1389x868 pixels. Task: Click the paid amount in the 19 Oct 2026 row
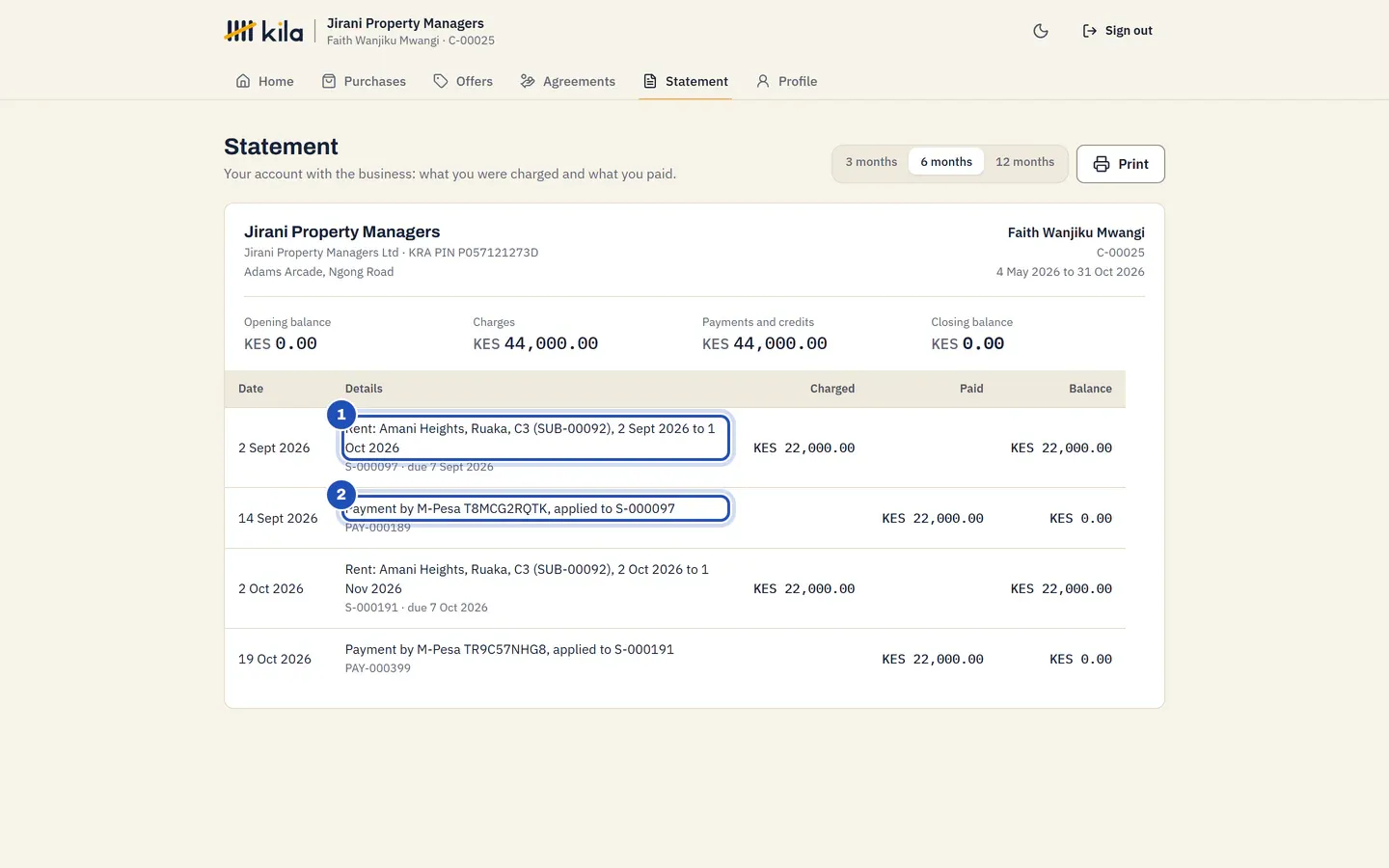pyautogui.click(x=933, y=659)
